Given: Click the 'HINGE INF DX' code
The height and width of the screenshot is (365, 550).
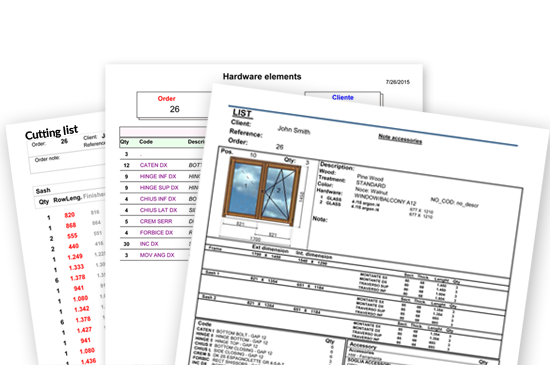Looking at the screenshot, I should pyautogui.click(x=158, y=176).
